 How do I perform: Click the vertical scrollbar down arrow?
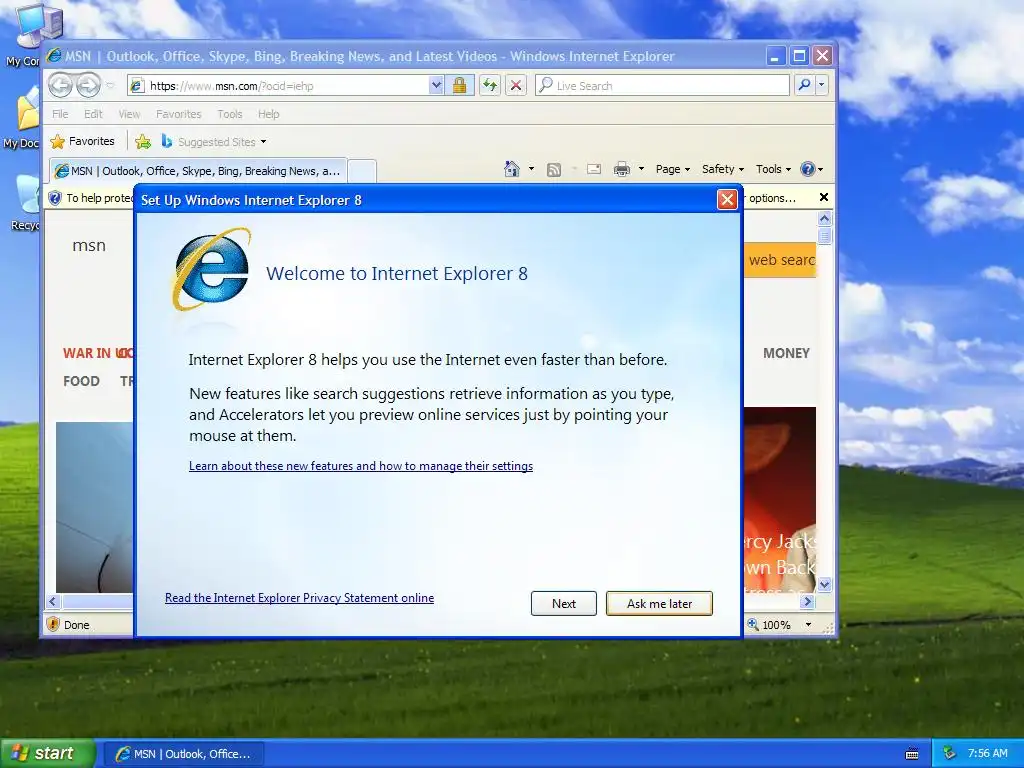tap(824, 584)
